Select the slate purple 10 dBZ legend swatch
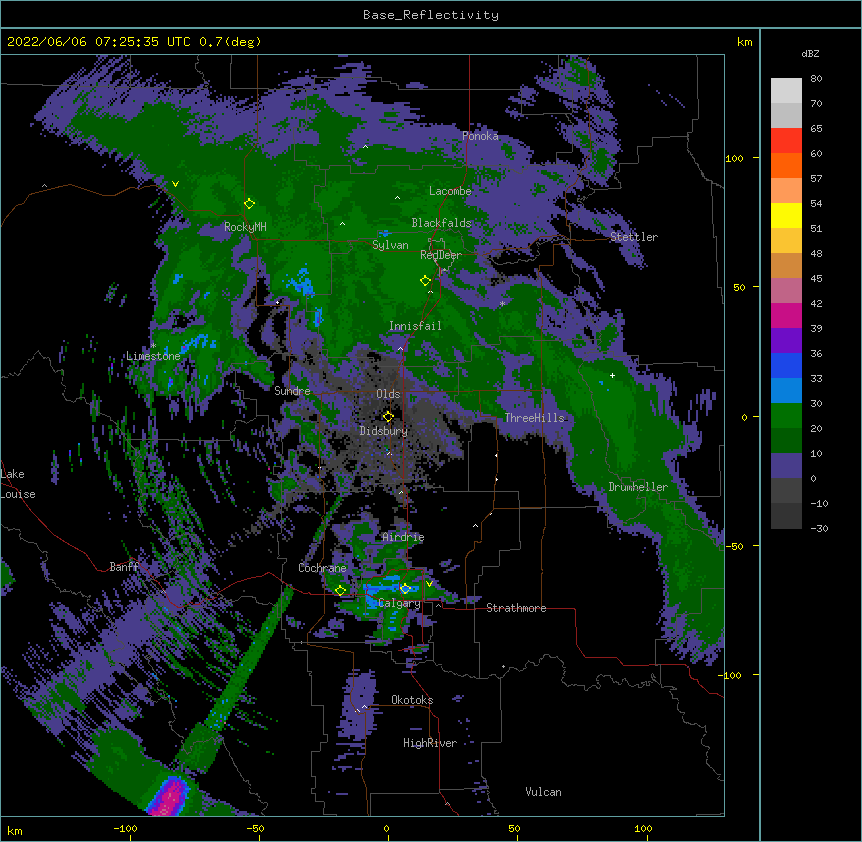 pos(786,466)
